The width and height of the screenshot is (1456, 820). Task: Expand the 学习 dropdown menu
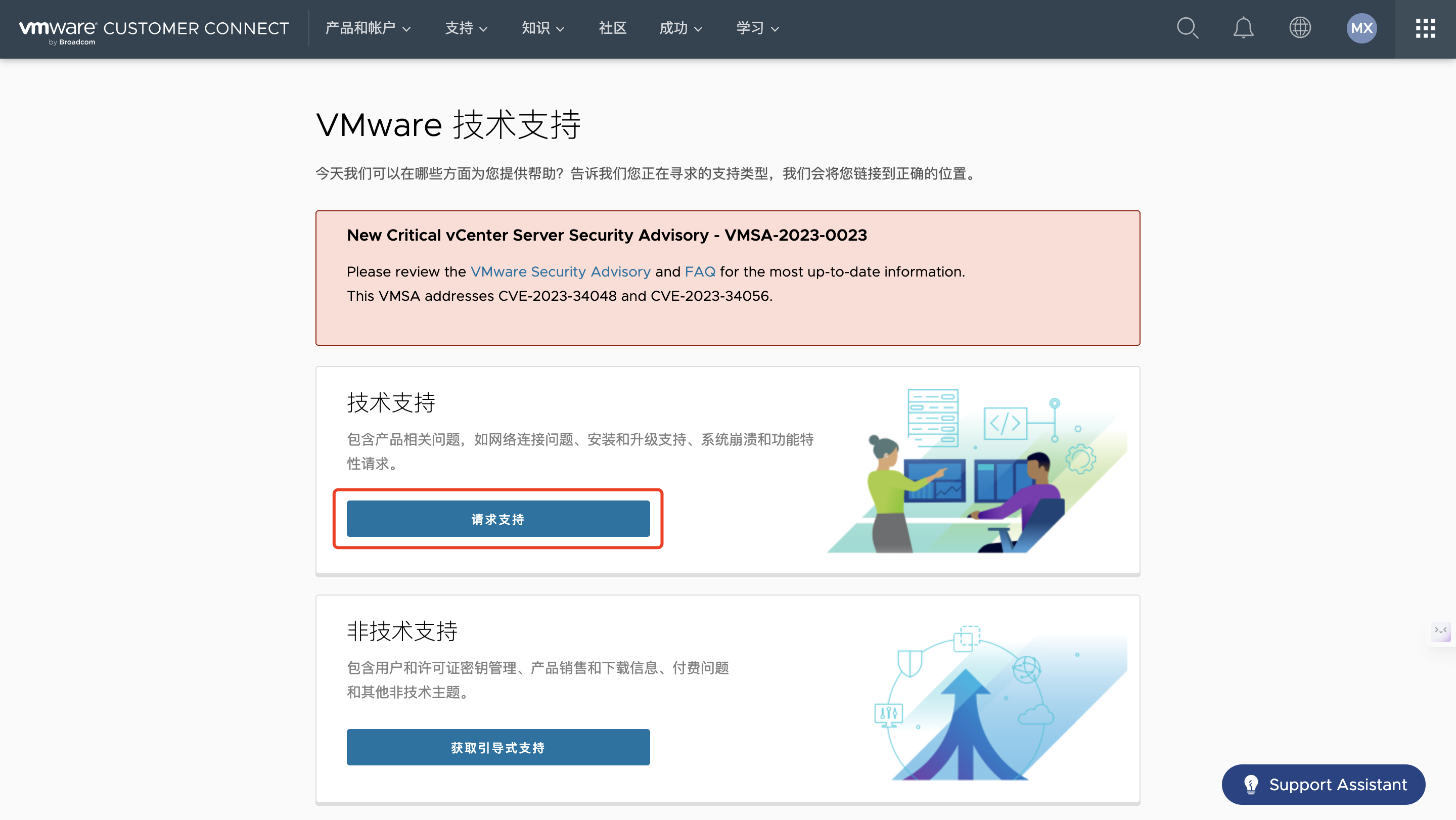coord(758,28)
